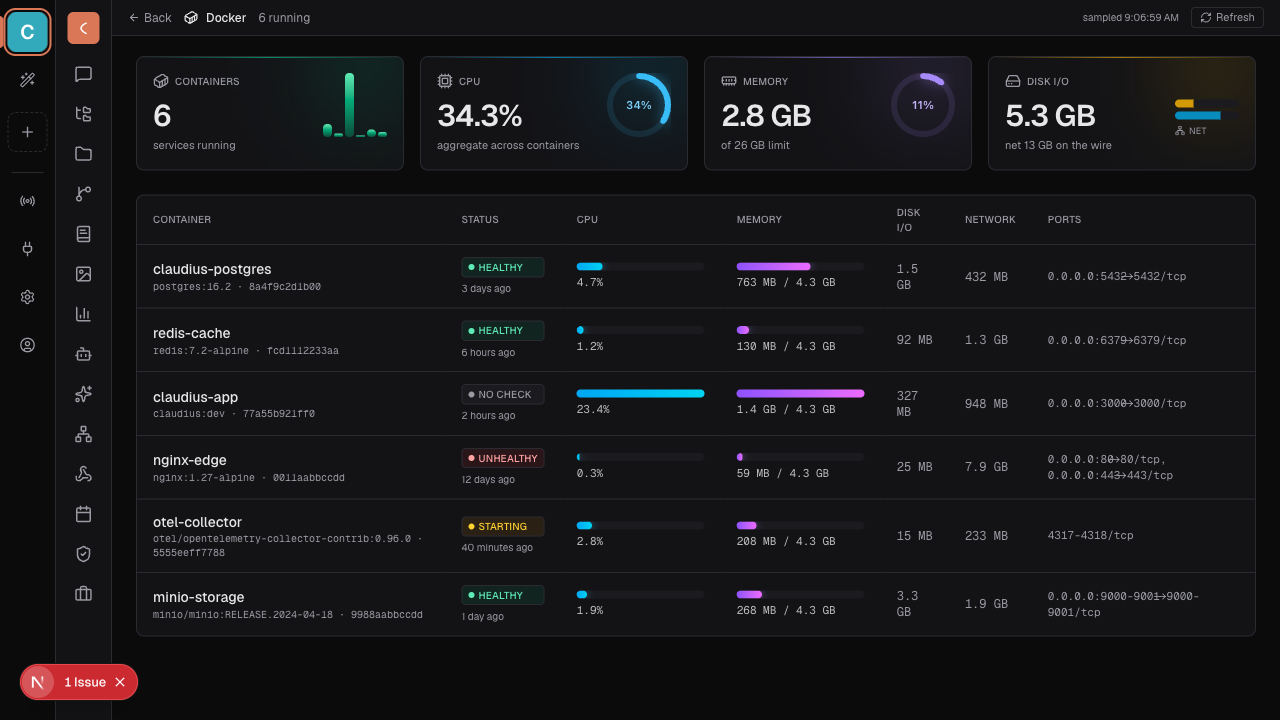Open the sparkles AI icon
This screenshot has height=720, width=1280.
point(83,394)
